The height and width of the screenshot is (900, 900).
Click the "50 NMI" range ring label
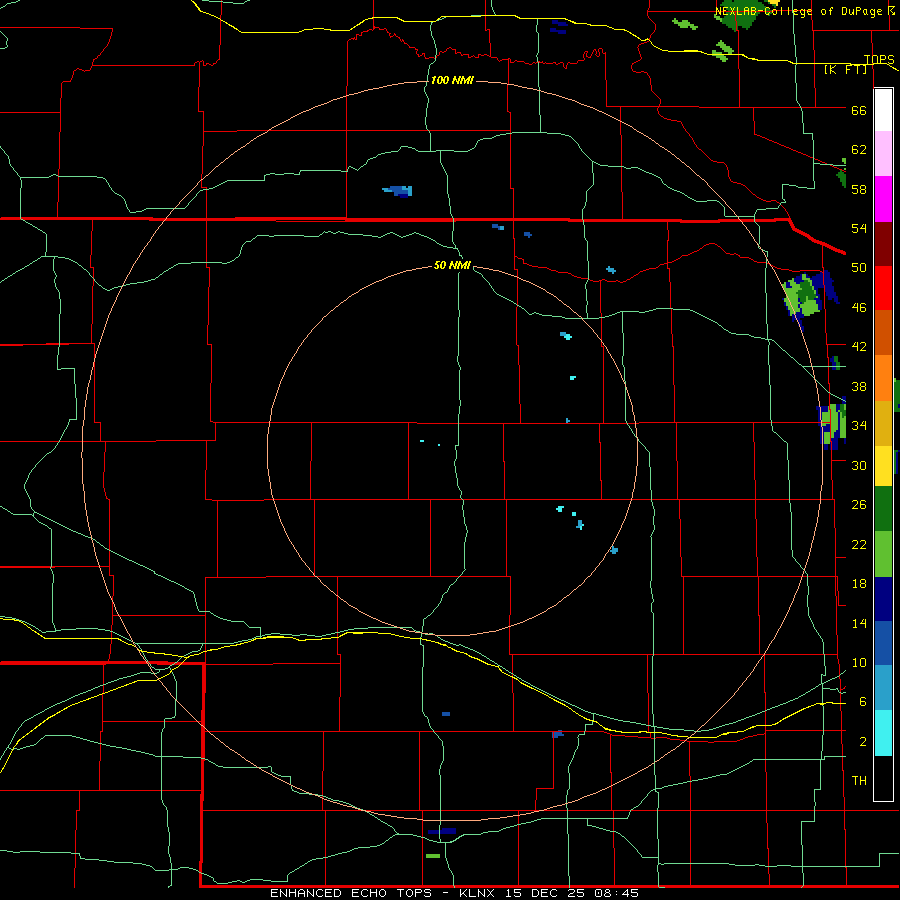(x=452, y=265)
